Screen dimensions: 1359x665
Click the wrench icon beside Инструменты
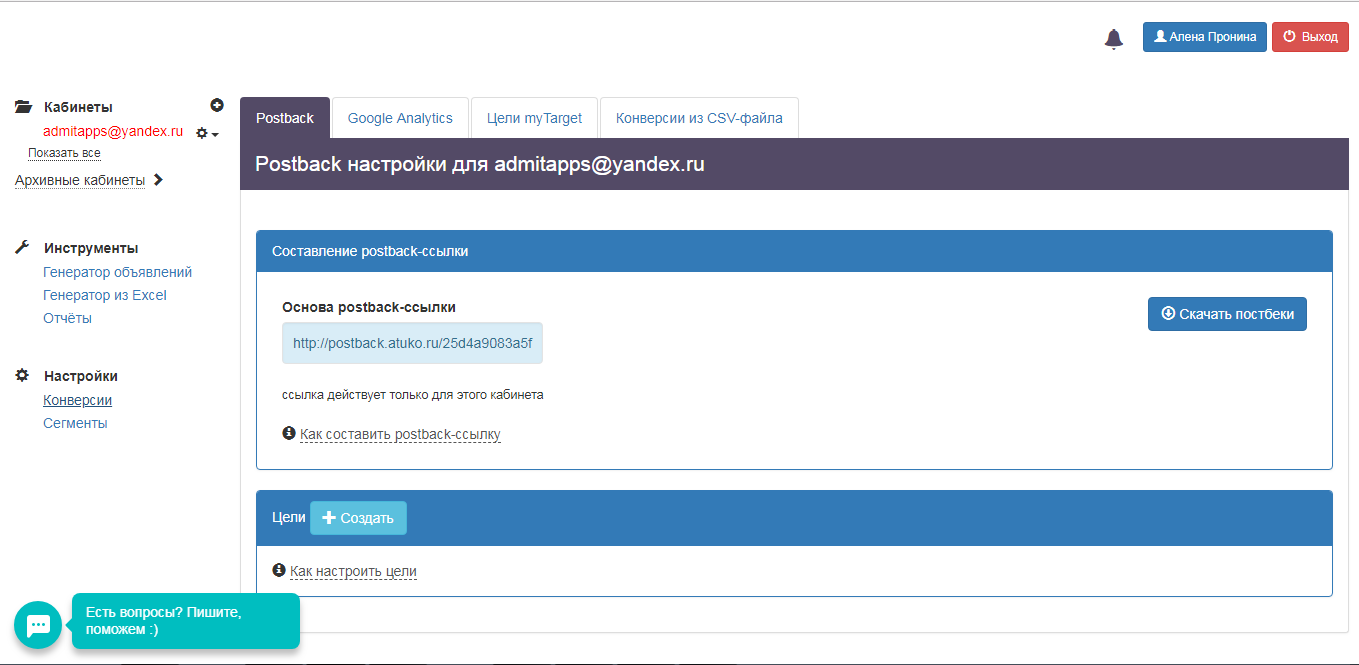(22, 247)
